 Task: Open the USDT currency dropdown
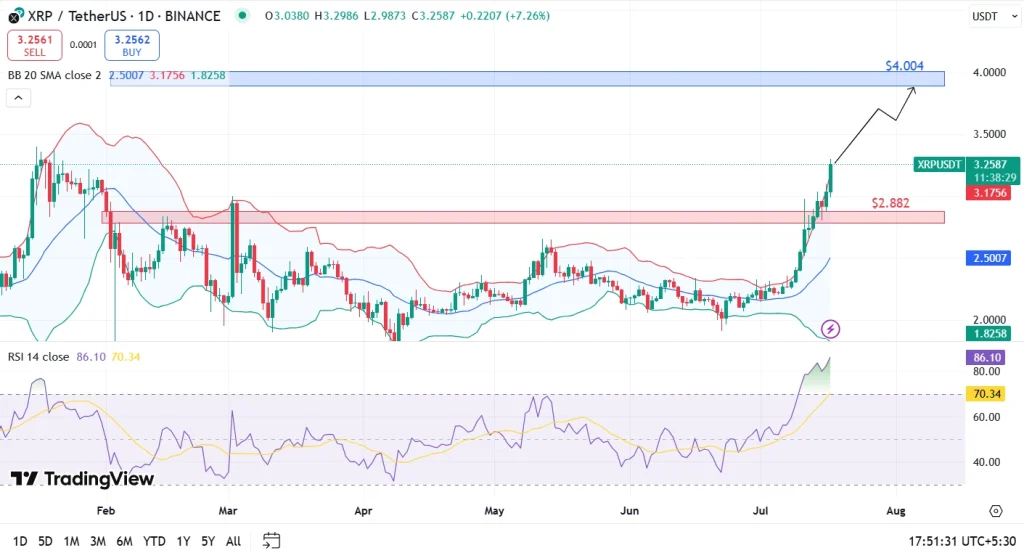tap(994, 16)
